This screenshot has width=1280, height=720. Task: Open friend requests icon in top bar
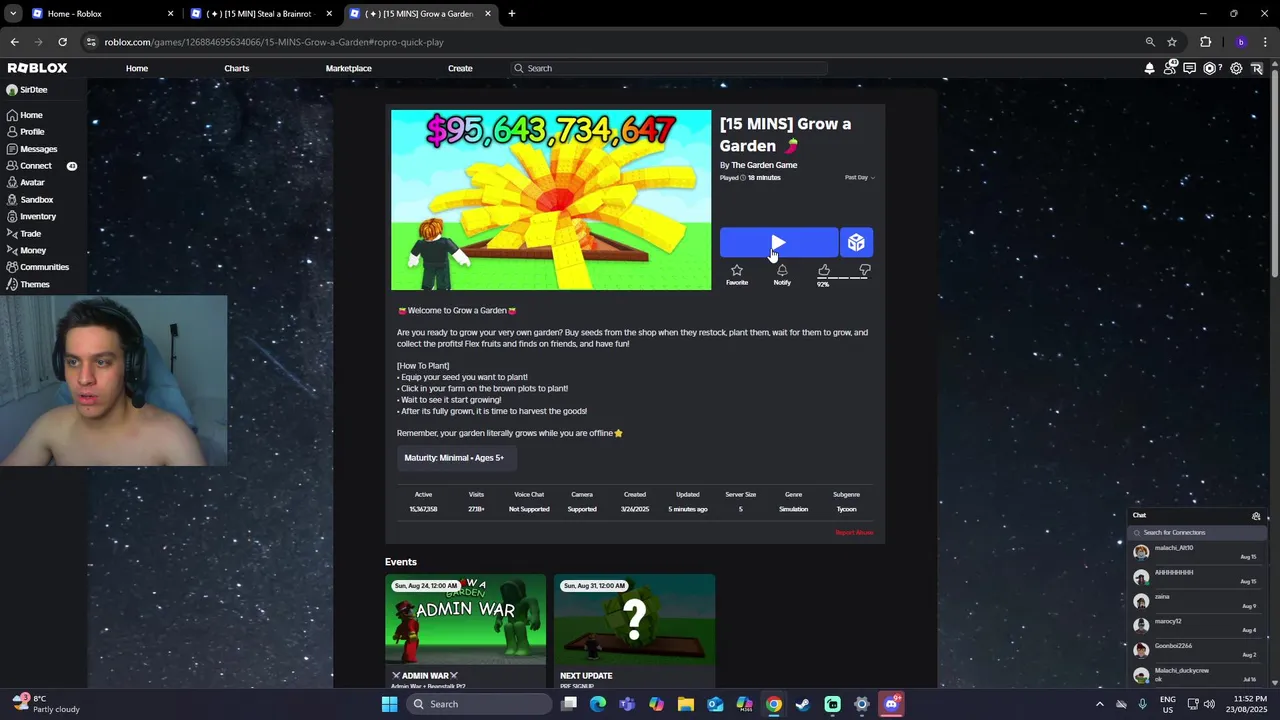pos(1170,68)
